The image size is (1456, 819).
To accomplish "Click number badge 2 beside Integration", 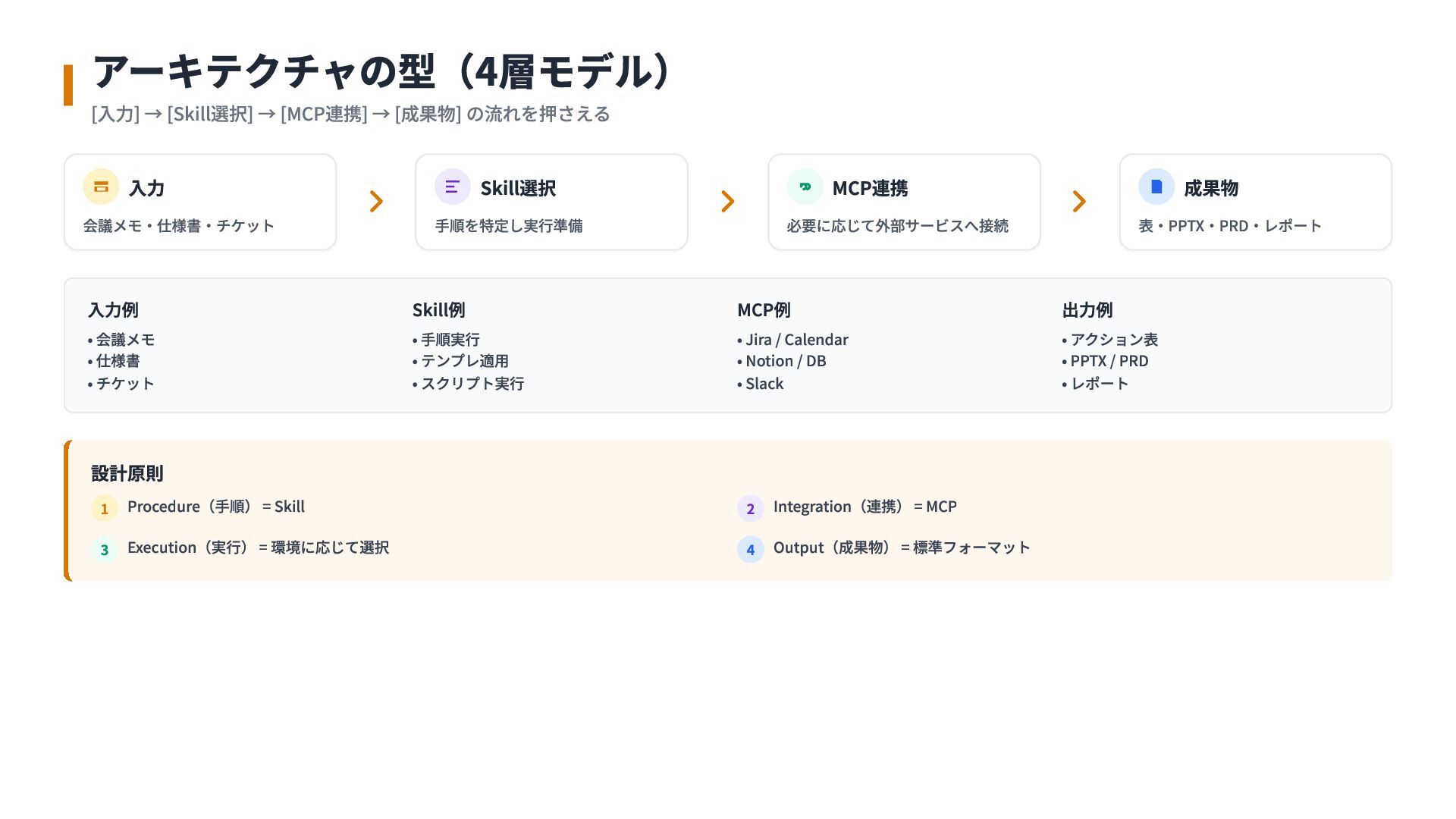I will pyautogui.click(x=750, y=508).
